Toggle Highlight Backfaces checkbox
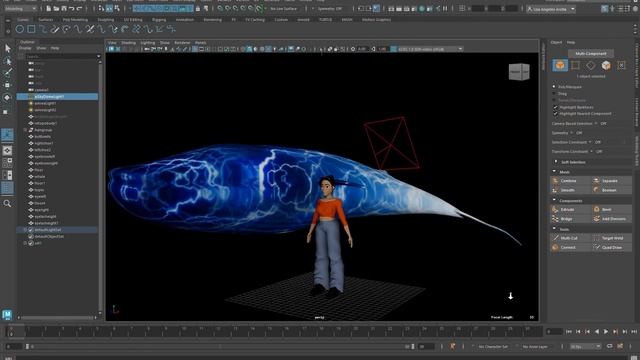The width and height of the screenshot is (640, 360). pos(555,107)
